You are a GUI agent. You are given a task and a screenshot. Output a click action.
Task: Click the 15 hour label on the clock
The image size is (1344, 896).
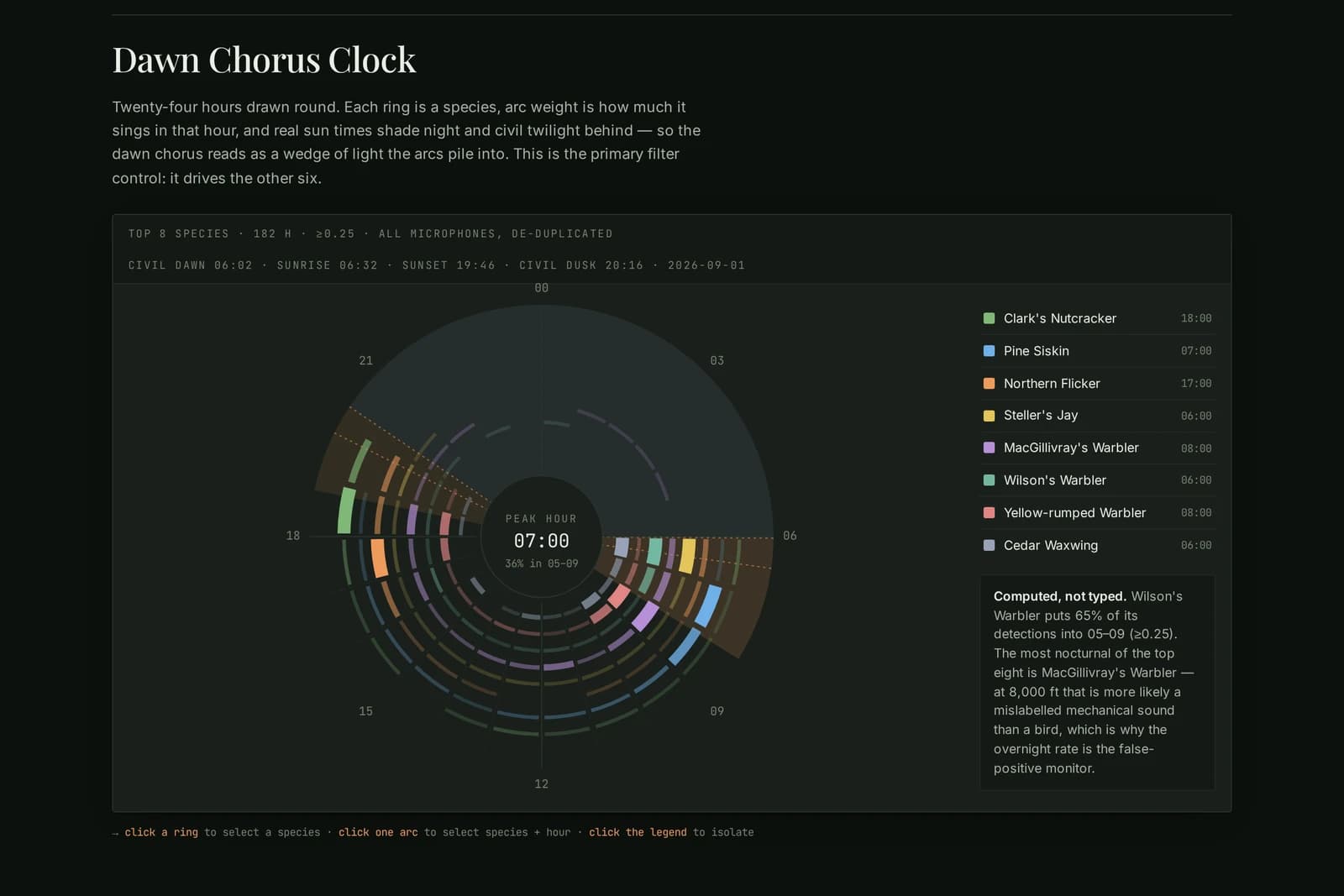[366, 711]
